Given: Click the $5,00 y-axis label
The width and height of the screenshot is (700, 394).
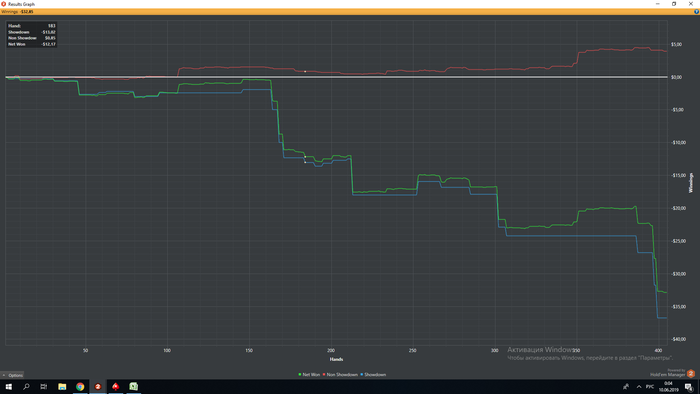Looking at the screenshot, I should point(676,45).
